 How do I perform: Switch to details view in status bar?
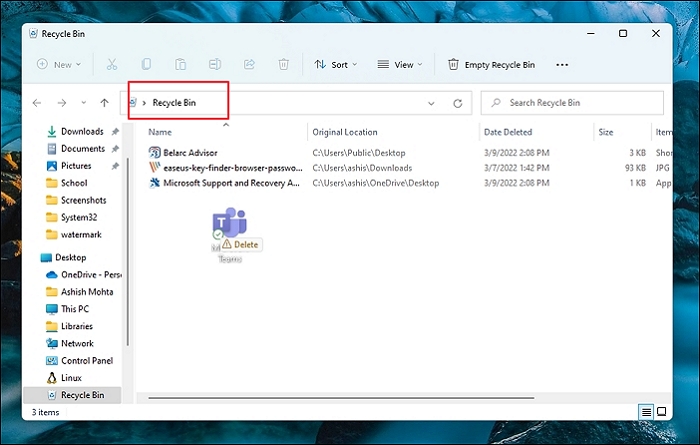click(x=647, y=412)
